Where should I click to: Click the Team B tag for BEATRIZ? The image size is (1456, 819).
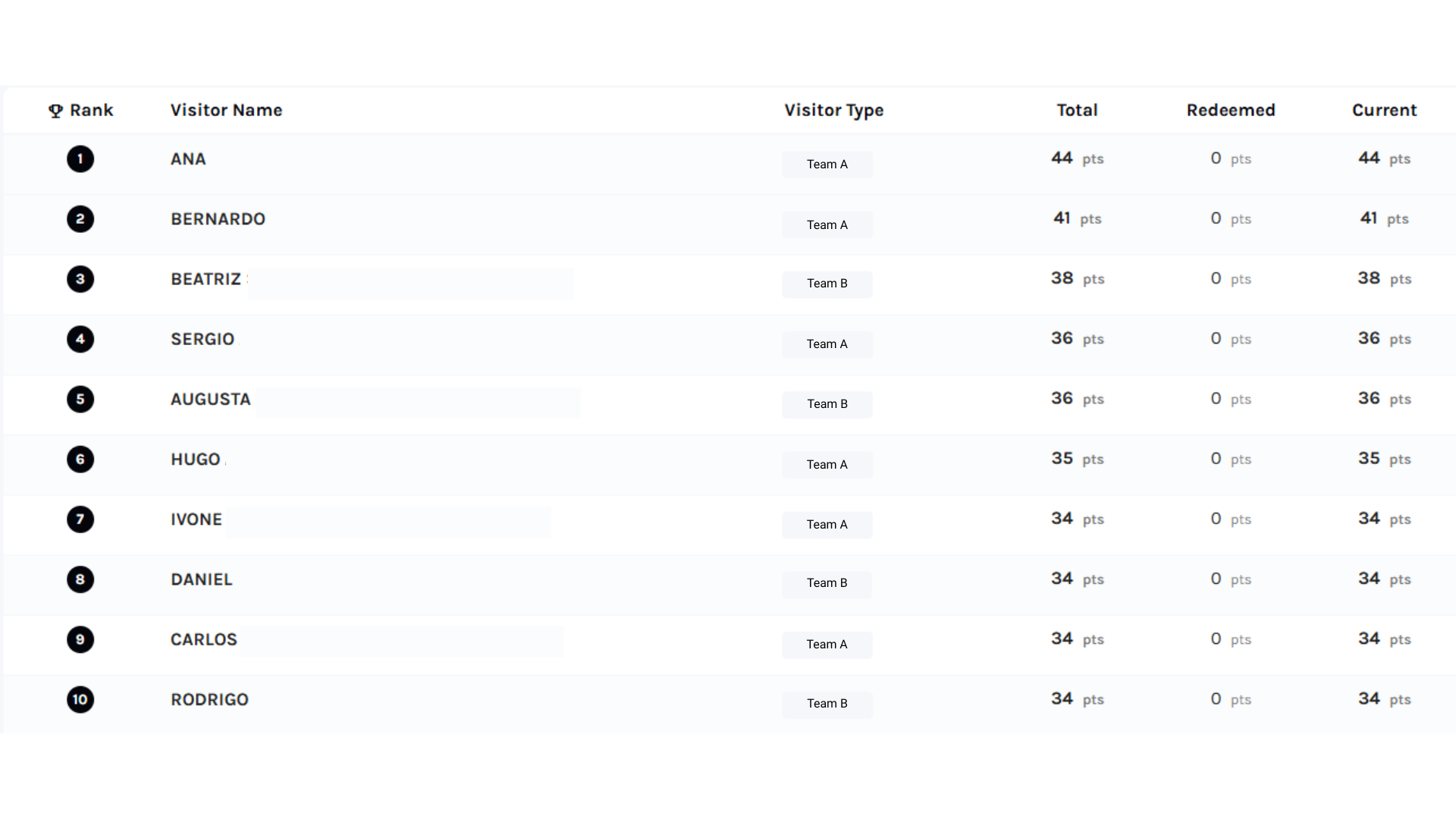pyautogui.click(x=827, y=284)
